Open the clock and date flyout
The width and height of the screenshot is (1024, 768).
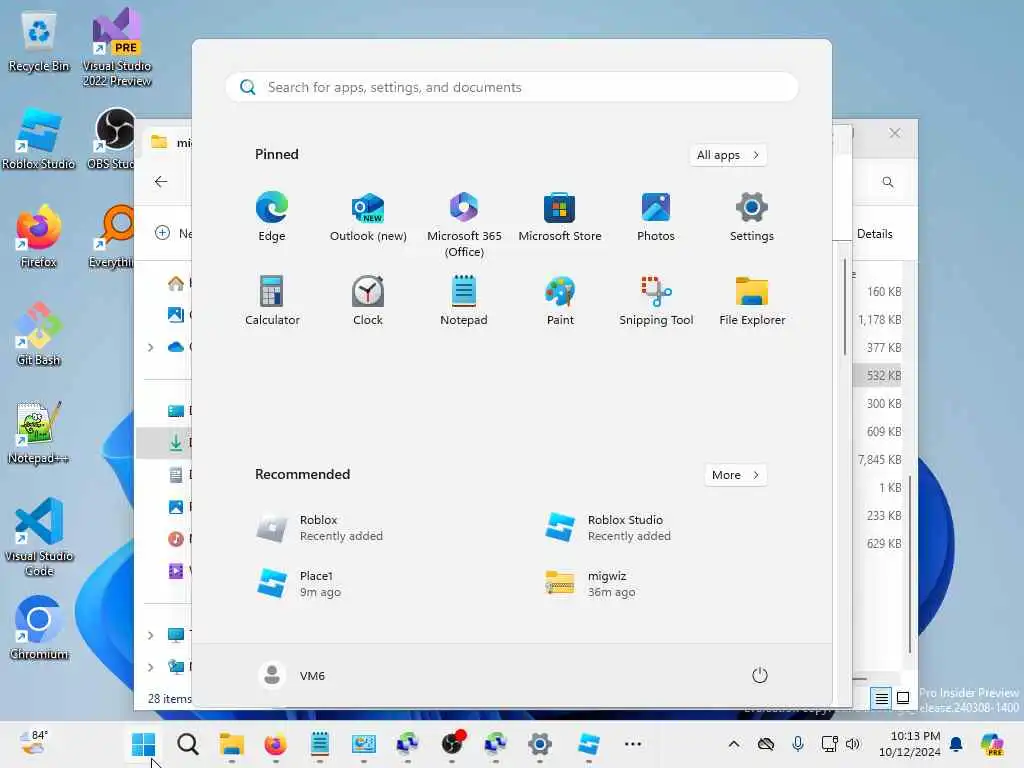pos(910,744)
